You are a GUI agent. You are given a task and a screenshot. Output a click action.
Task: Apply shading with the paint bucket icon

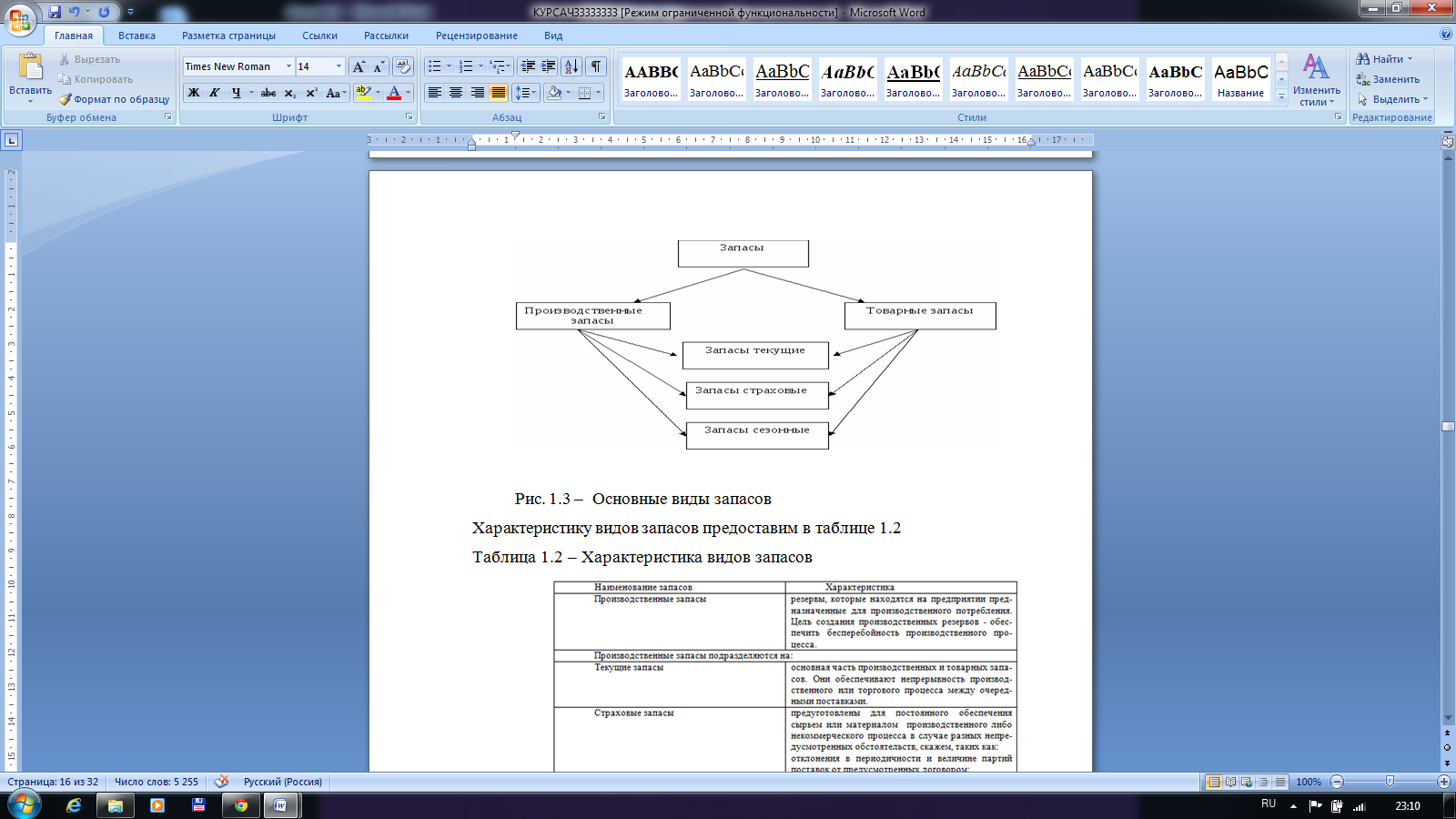coord(554,93)
